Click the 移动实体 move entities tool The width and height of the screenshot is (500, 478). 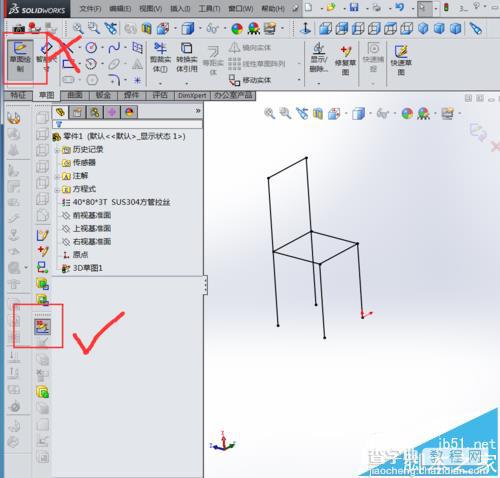coord(250,80)
